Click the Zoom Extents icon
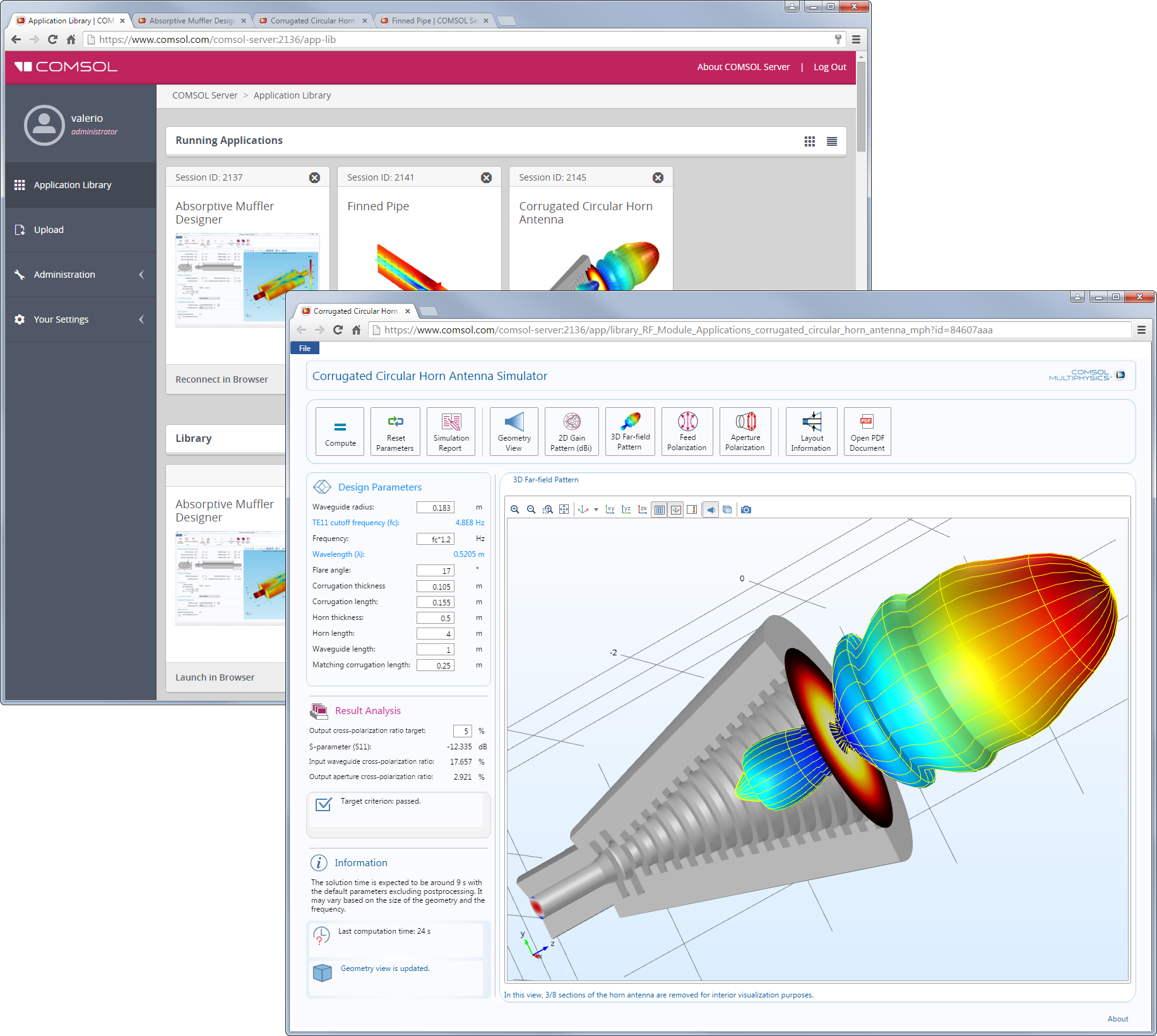The width and height of the screenshot is (1157, 1036). click(x=564, y=509)
